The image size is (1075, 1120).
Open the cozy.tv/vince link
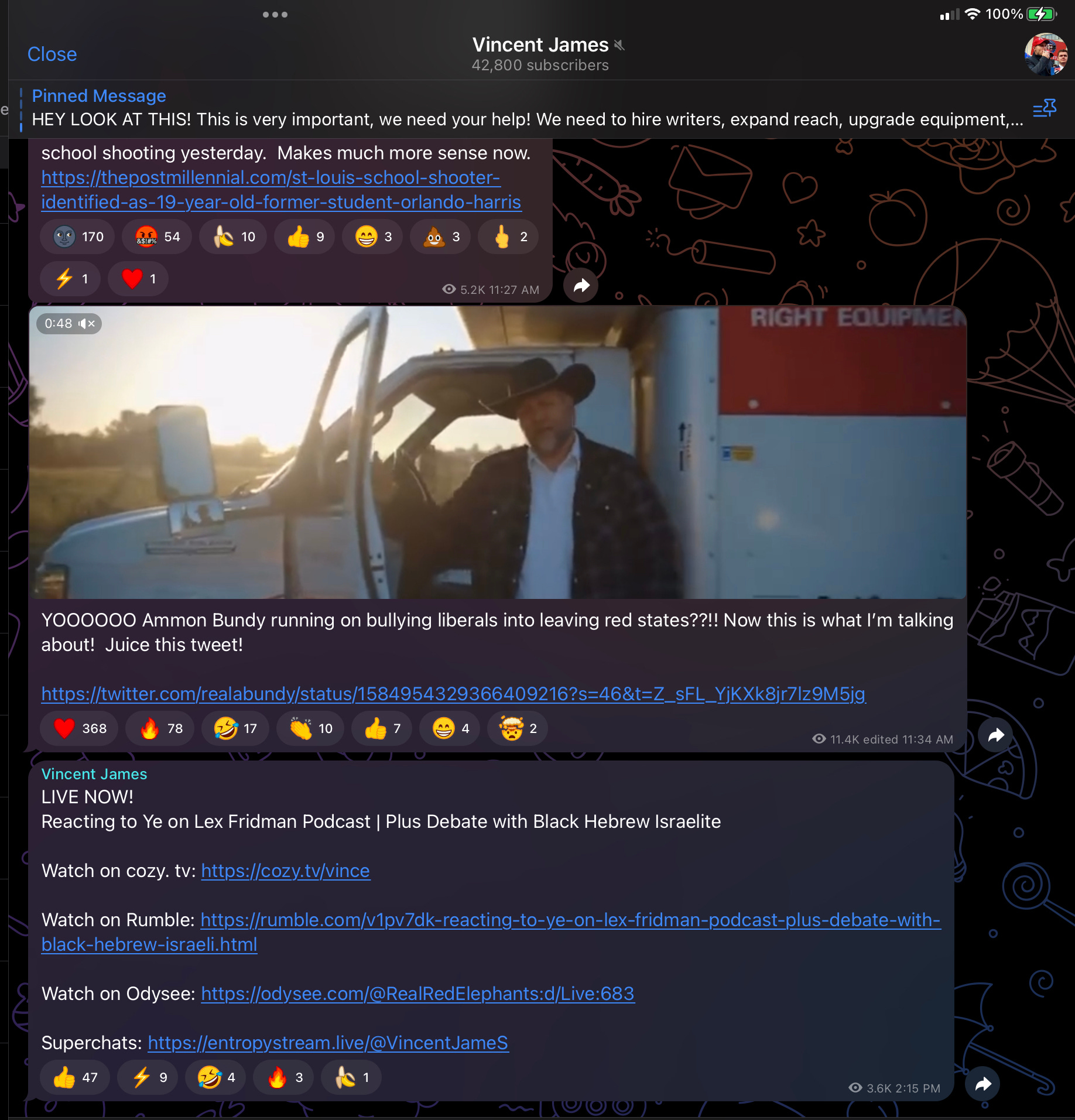(286, 871)
